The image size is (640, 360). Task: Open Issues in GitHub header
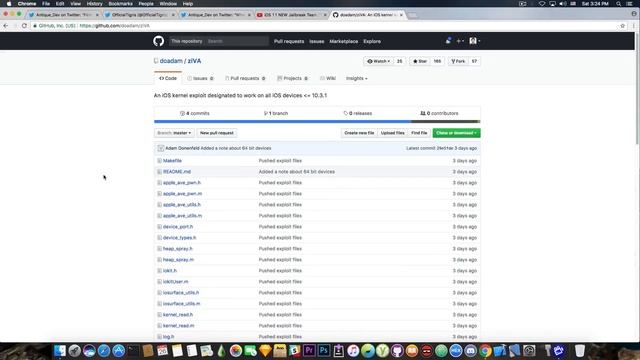317,41
